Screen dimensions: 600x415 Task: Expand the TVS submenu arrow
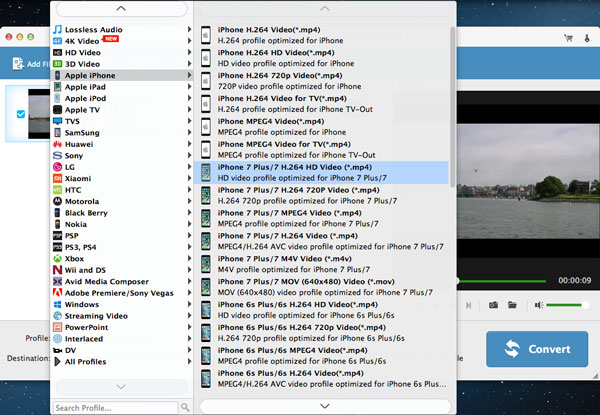pyautogui.click(x=189, y=121)
